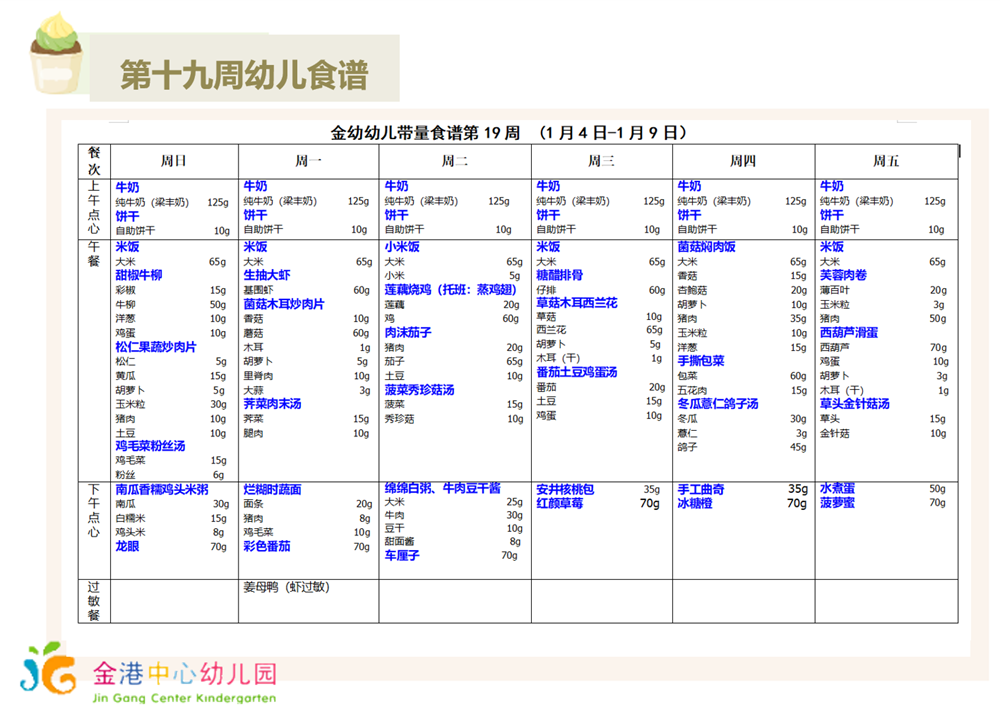
Task: Click the 周三 column header
Action: tap(600, 161)
